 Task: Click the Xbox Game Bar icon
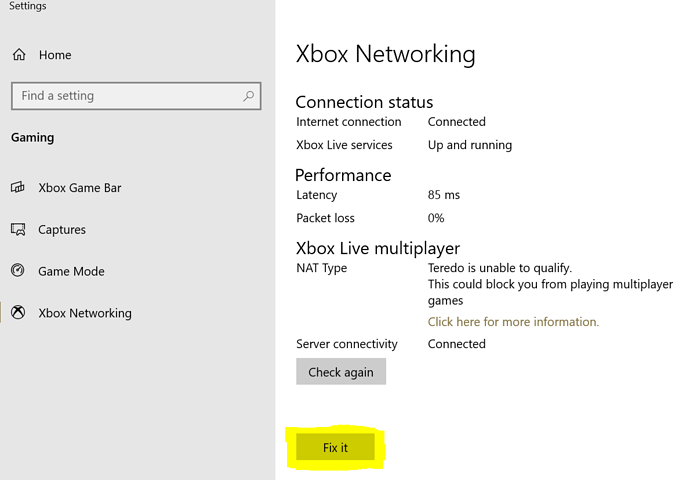click(x=18, y=187)
